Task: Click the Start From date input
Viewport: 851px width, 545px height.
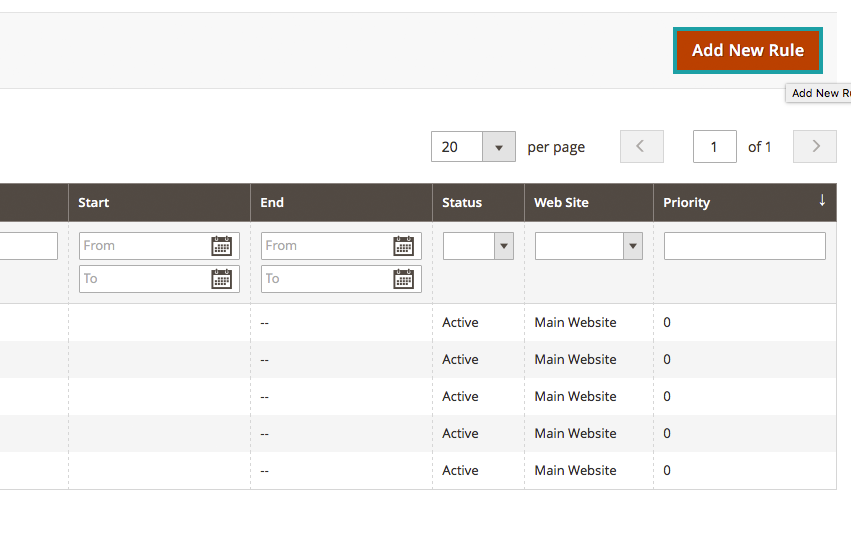Action: (143, 246)
